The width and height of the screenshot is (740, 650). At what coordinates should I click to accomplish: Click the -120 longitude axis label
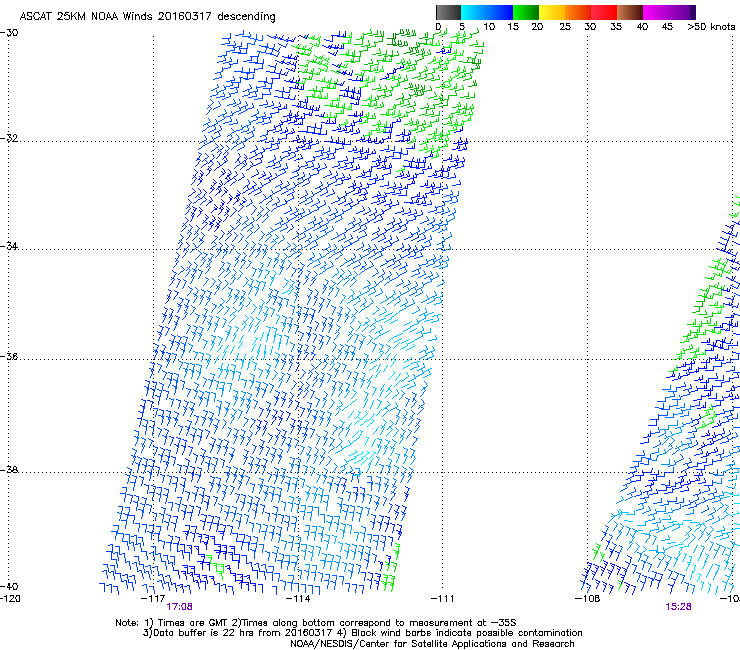(10, 599)
